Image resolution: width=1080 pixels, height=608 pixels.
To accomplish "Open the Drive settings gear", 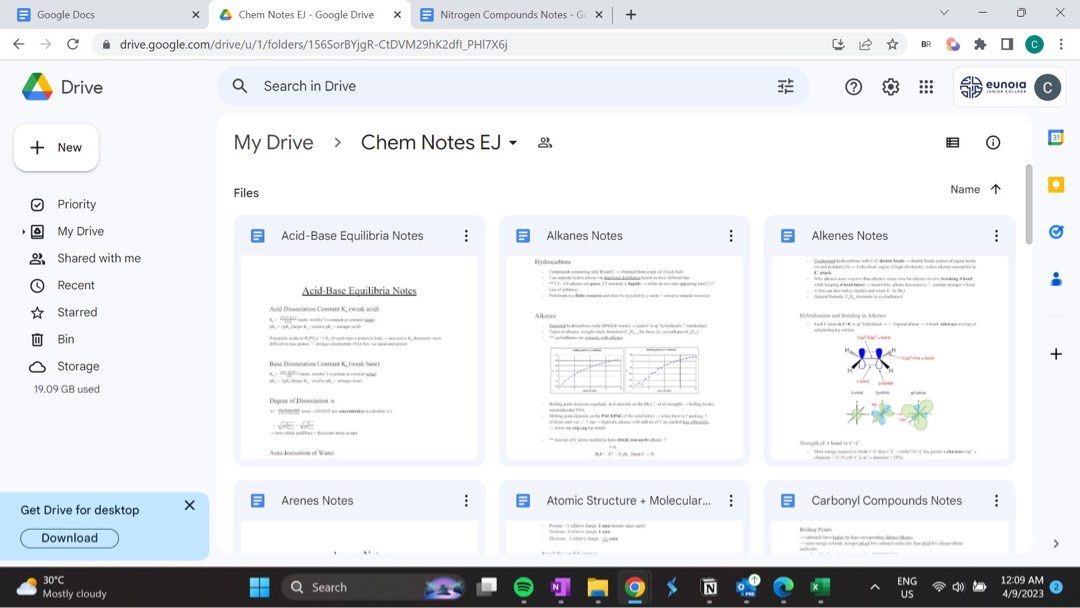I will coord(890,86).
